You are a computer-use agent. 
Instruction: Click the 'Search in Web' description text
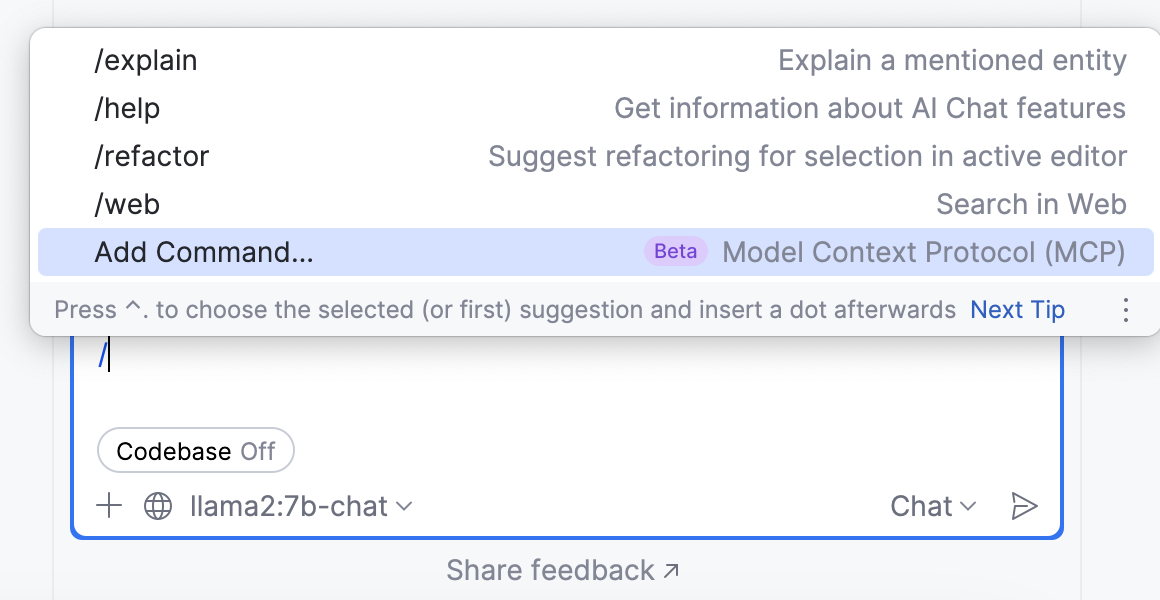(1031, 204)
